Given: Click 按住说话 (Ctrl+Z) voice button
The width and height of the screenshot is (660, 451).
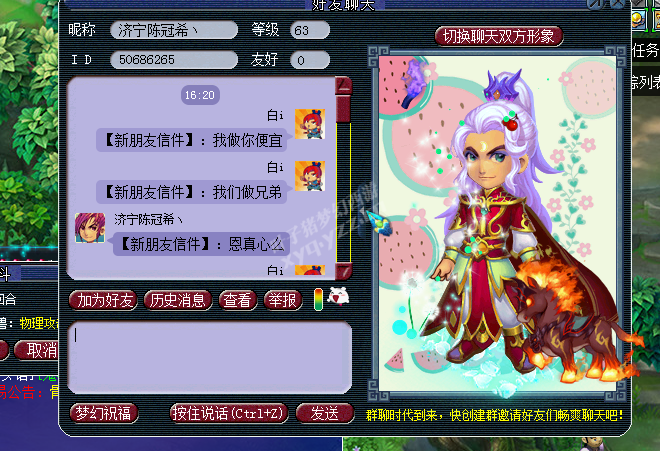Looking at the screenshot, I should tap(229, 413).
